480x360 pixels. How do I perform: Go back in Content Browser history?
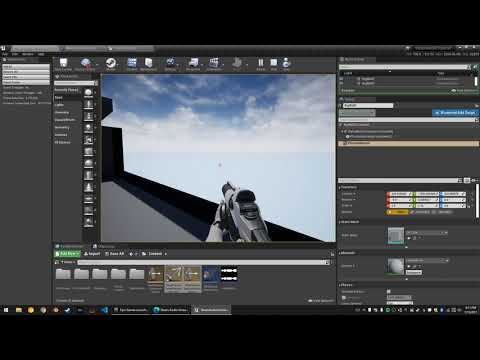(131, 254)
